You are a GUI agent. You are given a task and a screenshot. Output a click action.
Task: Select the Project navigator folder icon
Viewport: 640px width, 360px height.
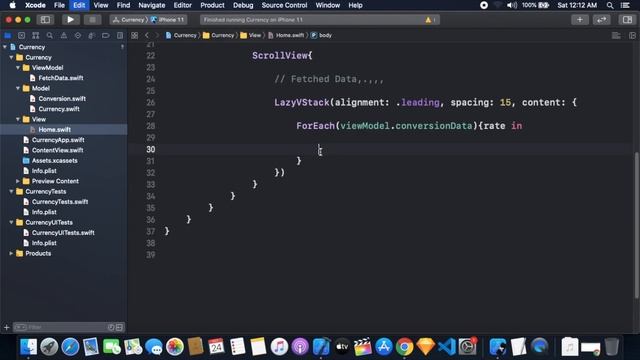8,36
